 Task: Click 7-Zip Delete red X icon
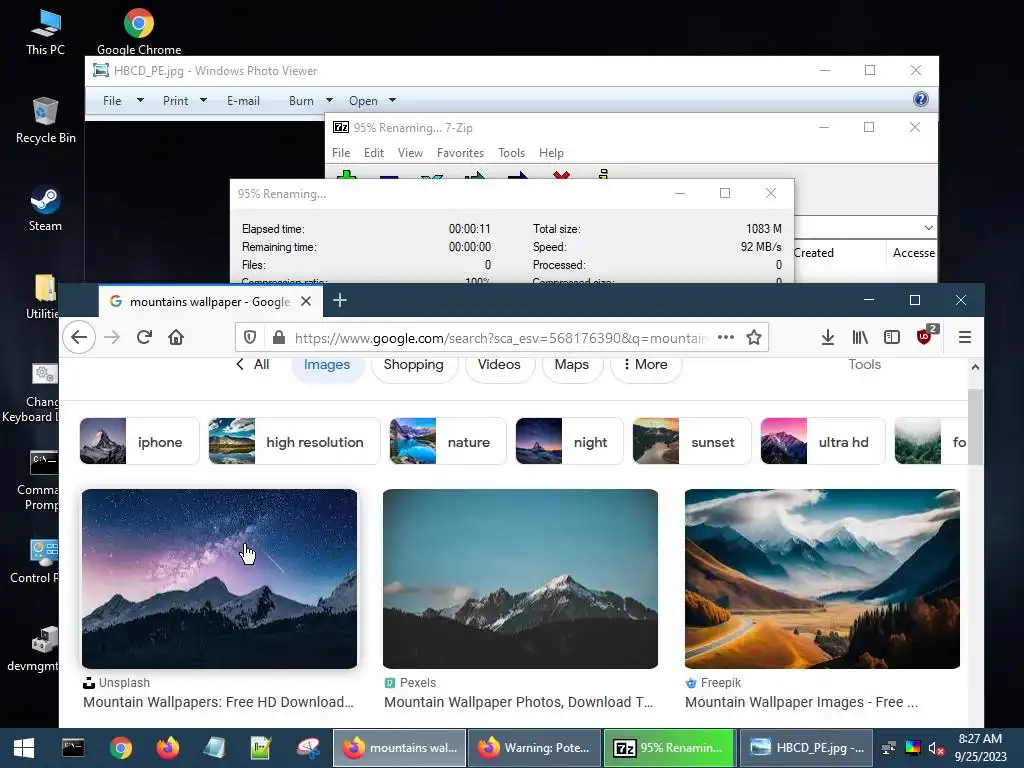pyautogui.click(x=561, y=176)
